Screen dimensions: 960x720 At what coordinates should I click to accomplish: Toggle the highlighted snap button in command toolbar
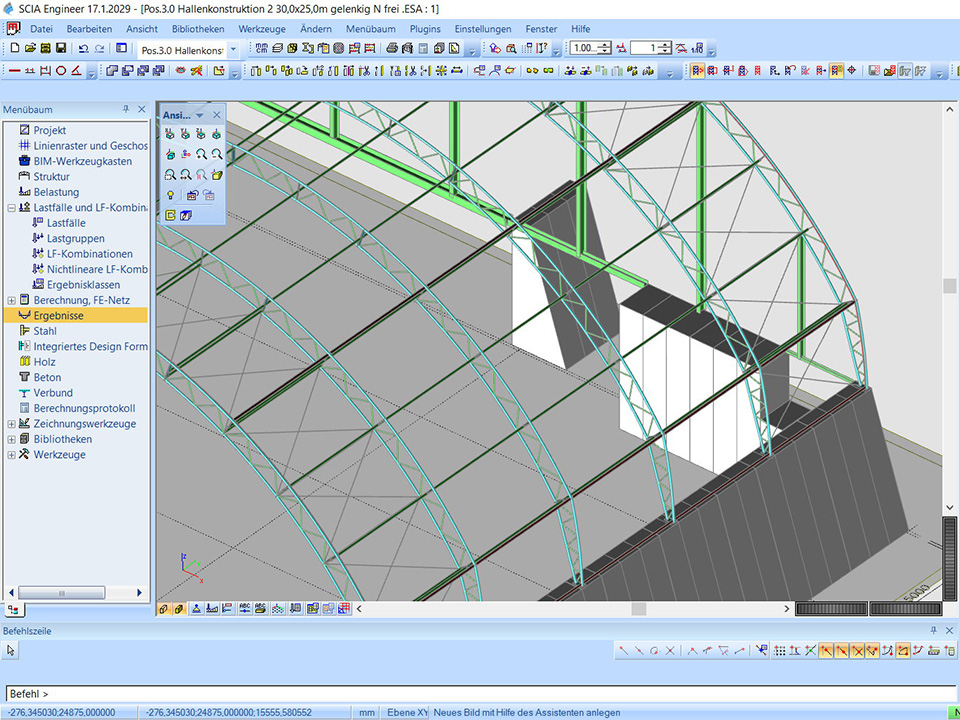click(x=827, y=651)
